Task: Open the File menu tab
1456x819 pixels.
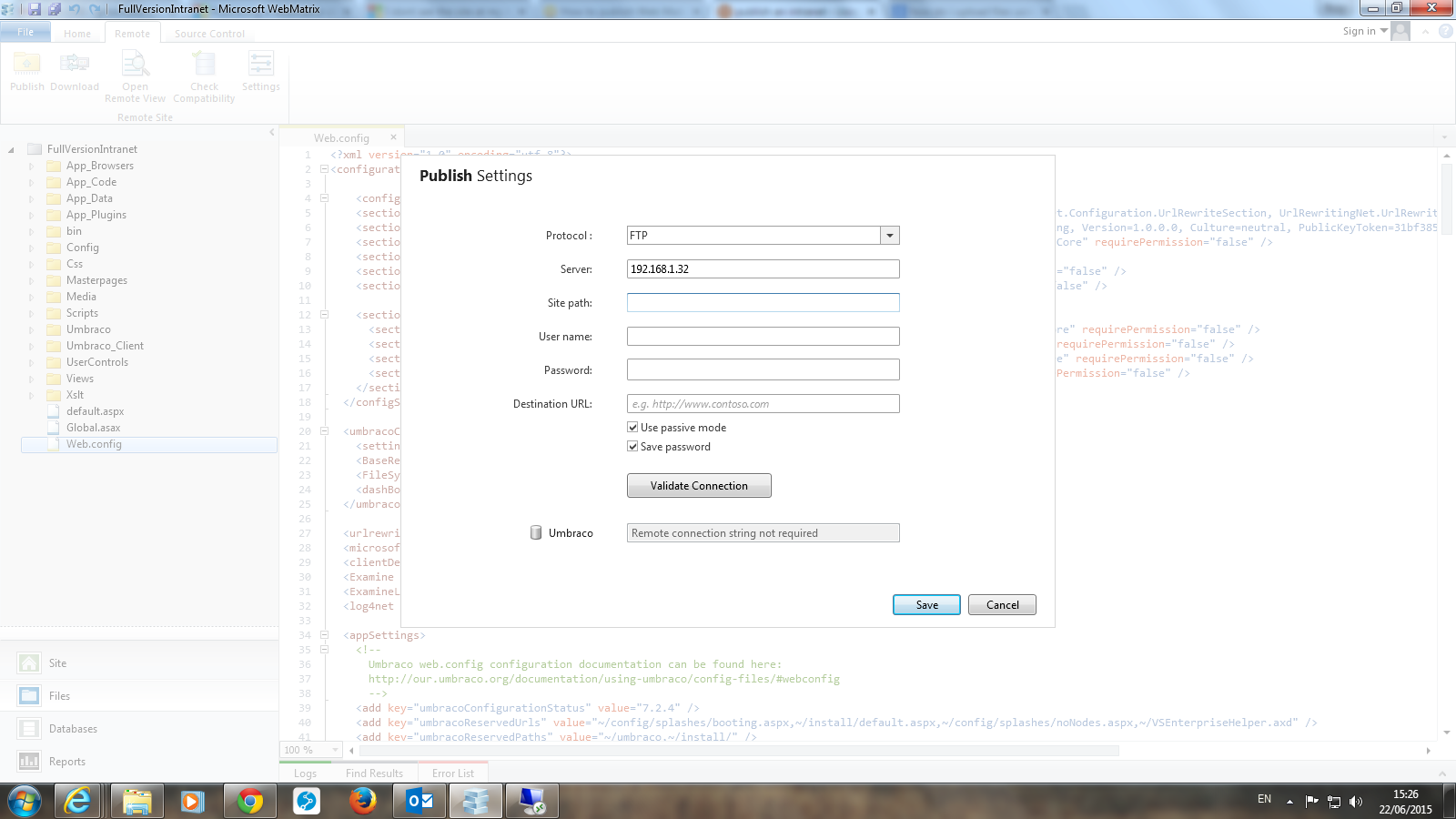Action: [25, 32]
